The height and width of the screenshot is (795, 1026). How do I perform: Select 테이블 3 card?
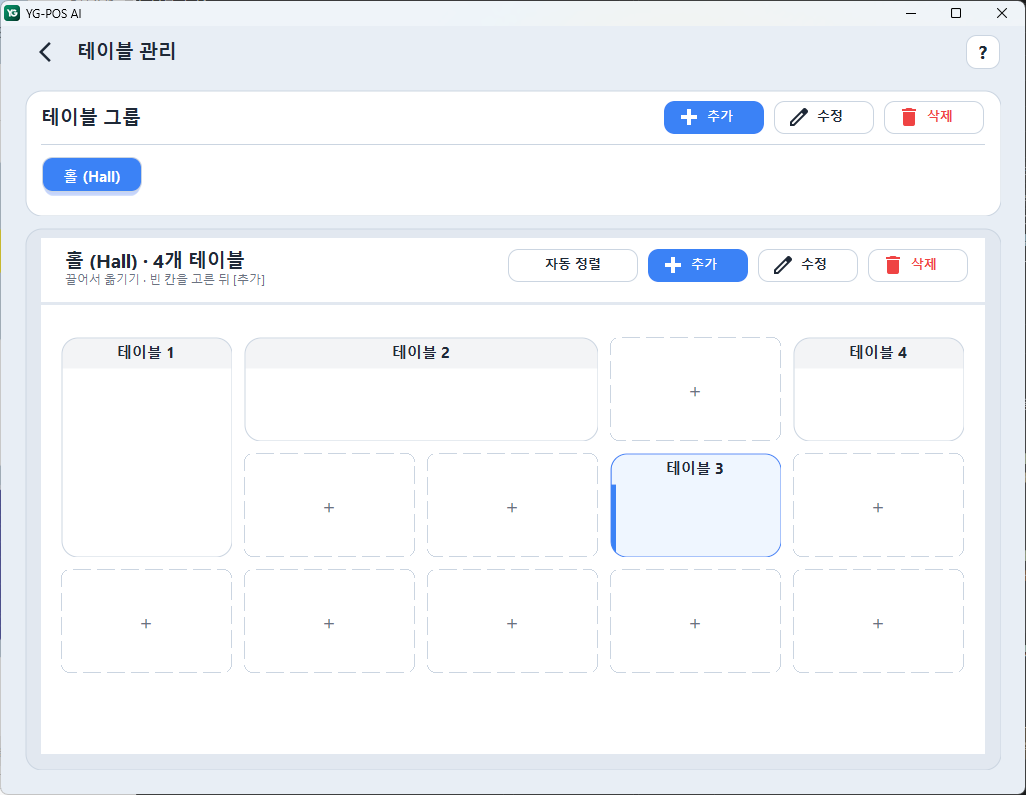tap(695, 504)
